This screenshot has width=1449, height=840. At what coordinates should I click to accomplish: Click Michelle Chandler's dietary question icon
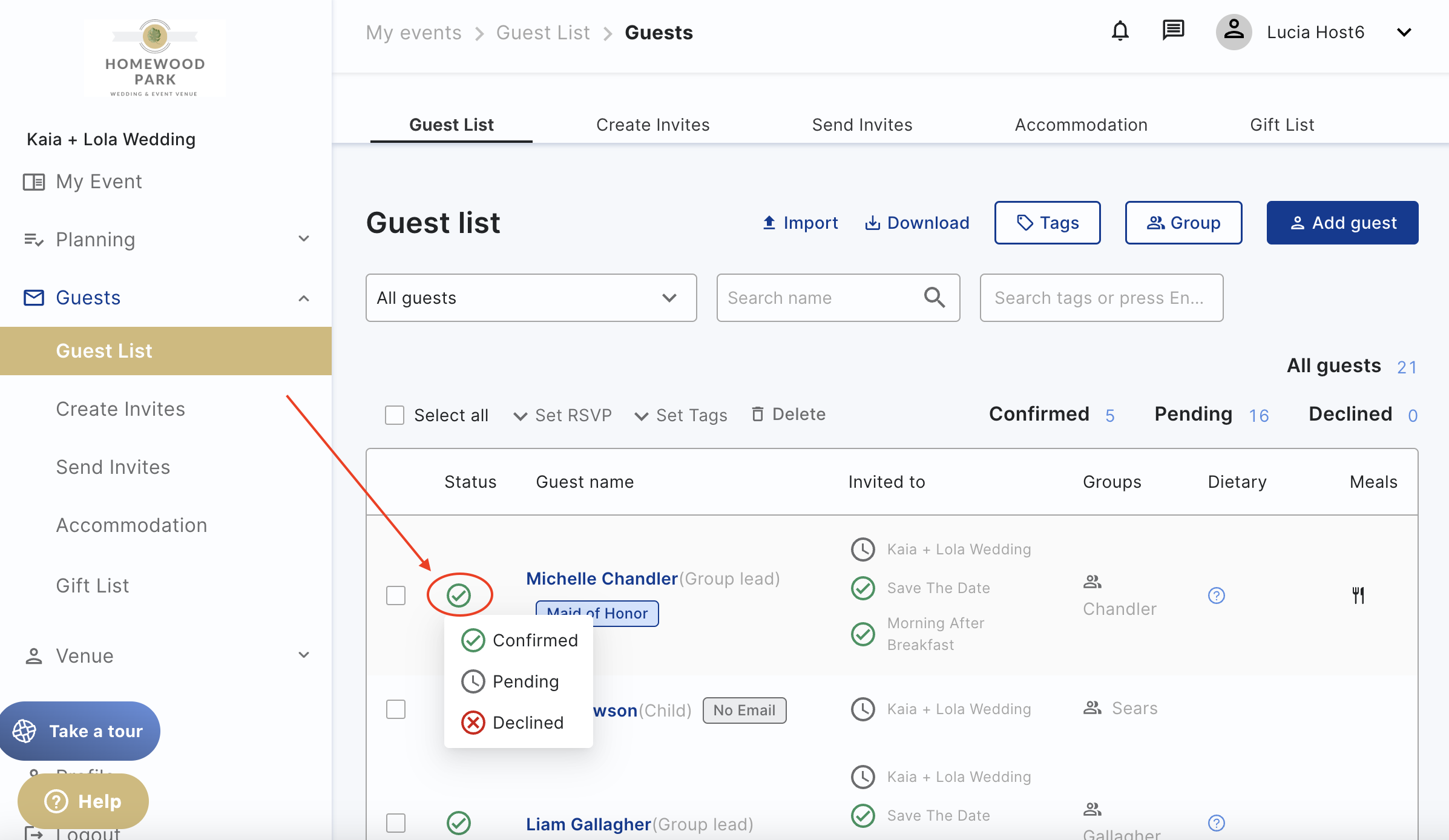click(1216, 596)
